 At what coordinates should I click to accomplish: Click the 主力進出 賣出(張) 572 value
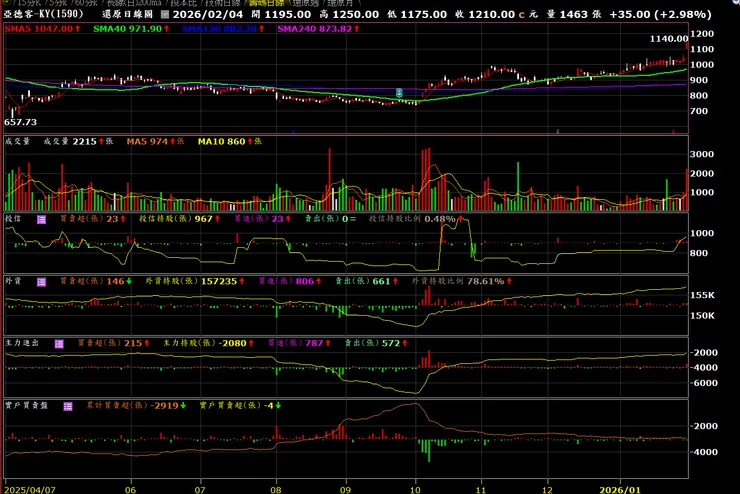(x=391, y=343)
